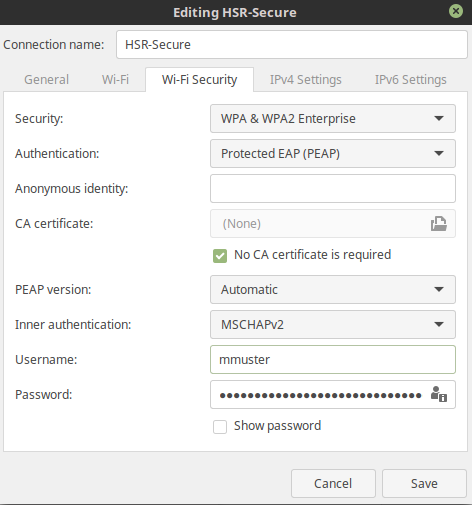Open the WPA & WPA2 Enterprise security dropdown
Viewport: 472px width, 505px height.
(333, 119)
